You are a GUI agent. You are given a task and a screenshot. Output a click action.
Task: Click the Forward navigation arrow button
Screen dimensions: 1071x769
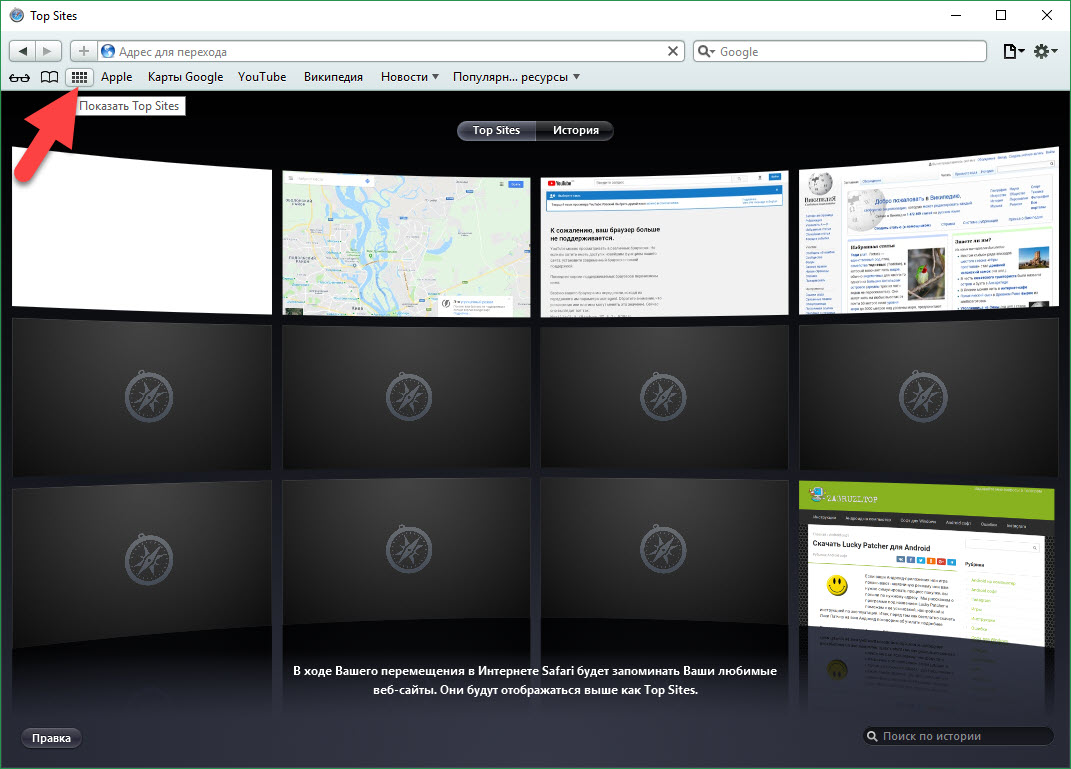[49, 51]
